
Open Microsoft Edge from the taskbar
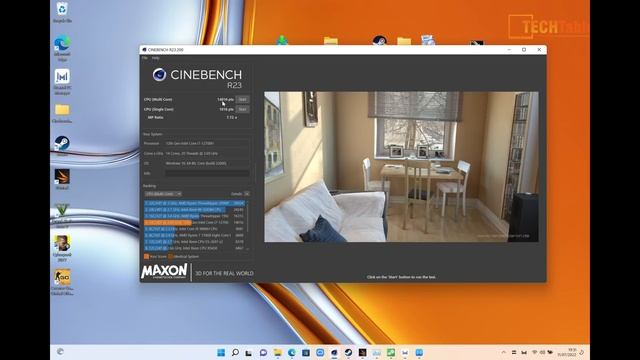[292, 352]
